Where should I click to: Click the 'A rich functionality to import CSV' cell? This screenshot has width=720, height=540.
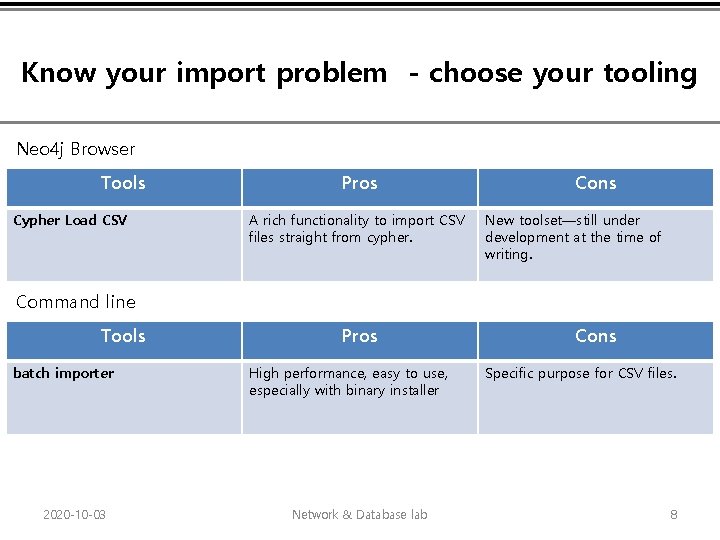click(x=357, y=229)
